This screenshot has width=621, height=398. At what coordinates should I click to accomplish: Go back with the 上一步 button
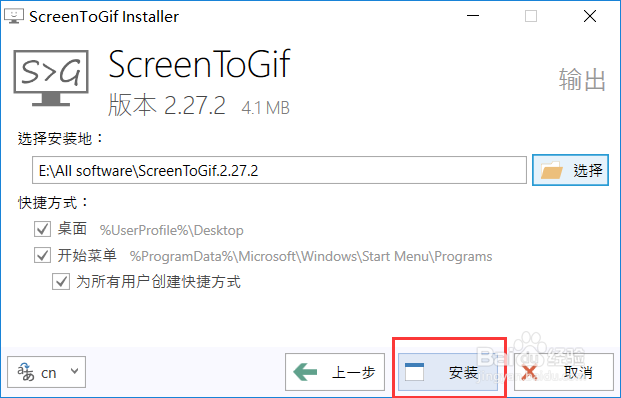(x=335, y=372)
